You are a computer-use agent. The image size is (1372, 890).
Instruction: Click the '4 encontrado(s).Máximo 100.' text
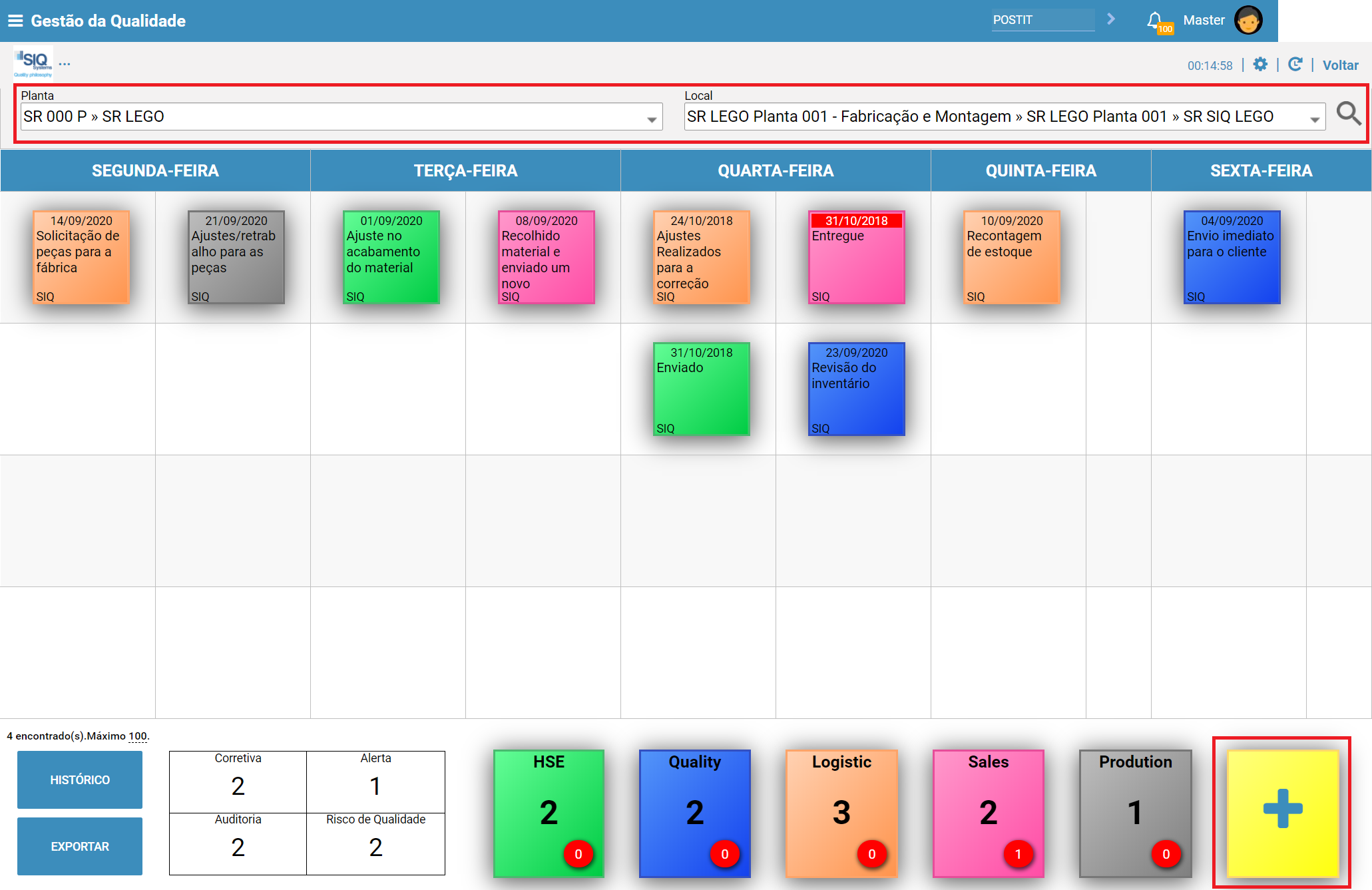78,736
